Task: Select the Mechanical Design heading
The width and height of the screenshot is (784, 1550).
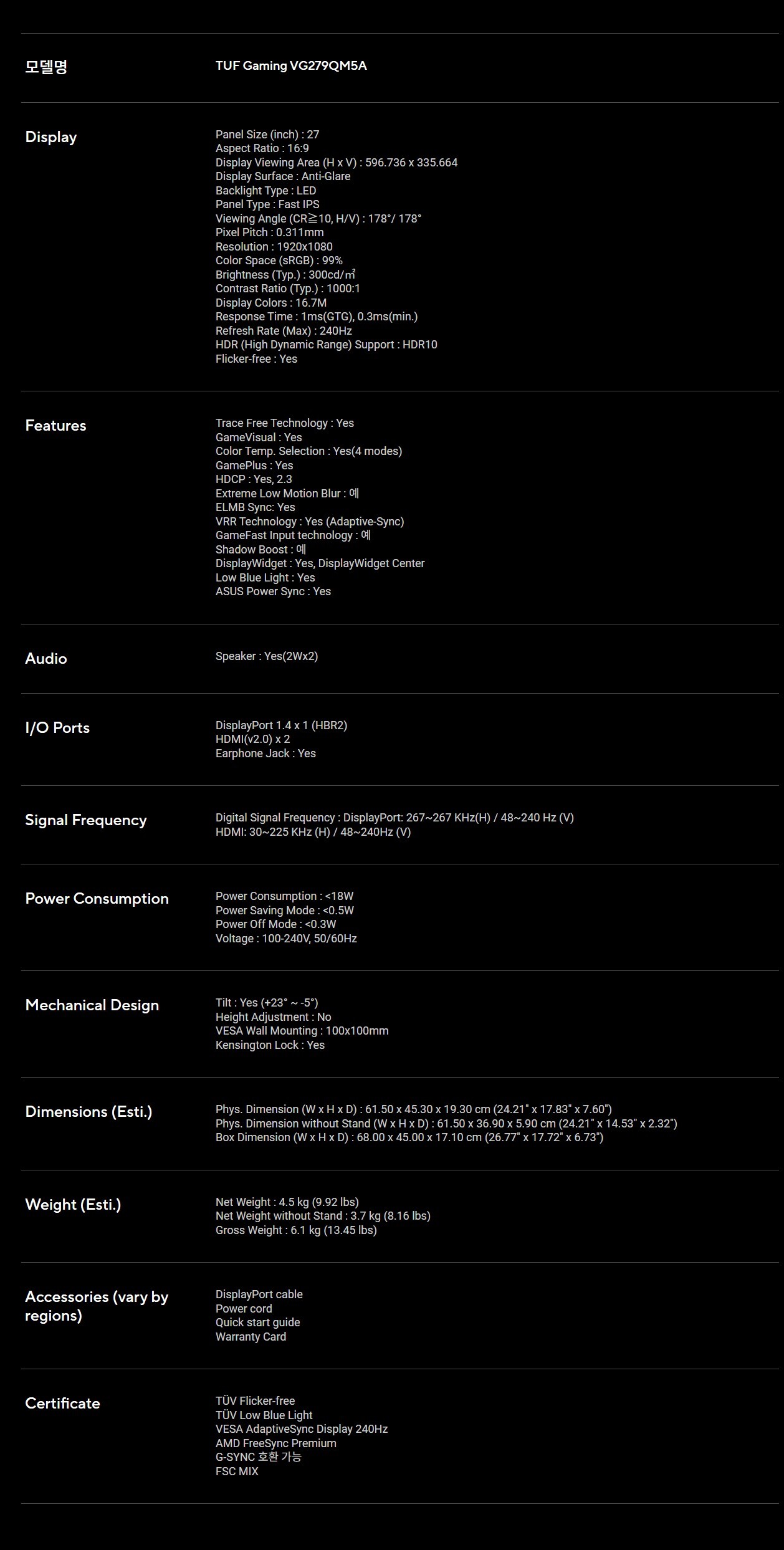Action: pyautogui.click(x=92, y=1005)
